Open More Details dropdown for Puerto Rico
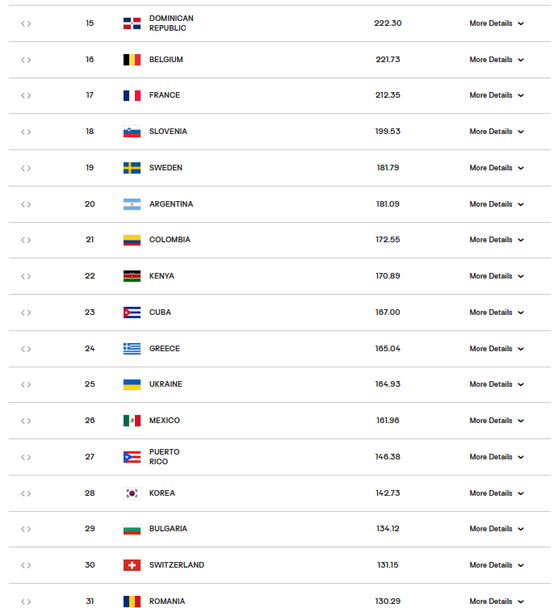The height and width of the screenshot is (608, 558). pyautogui.click(x=496, y=457)
